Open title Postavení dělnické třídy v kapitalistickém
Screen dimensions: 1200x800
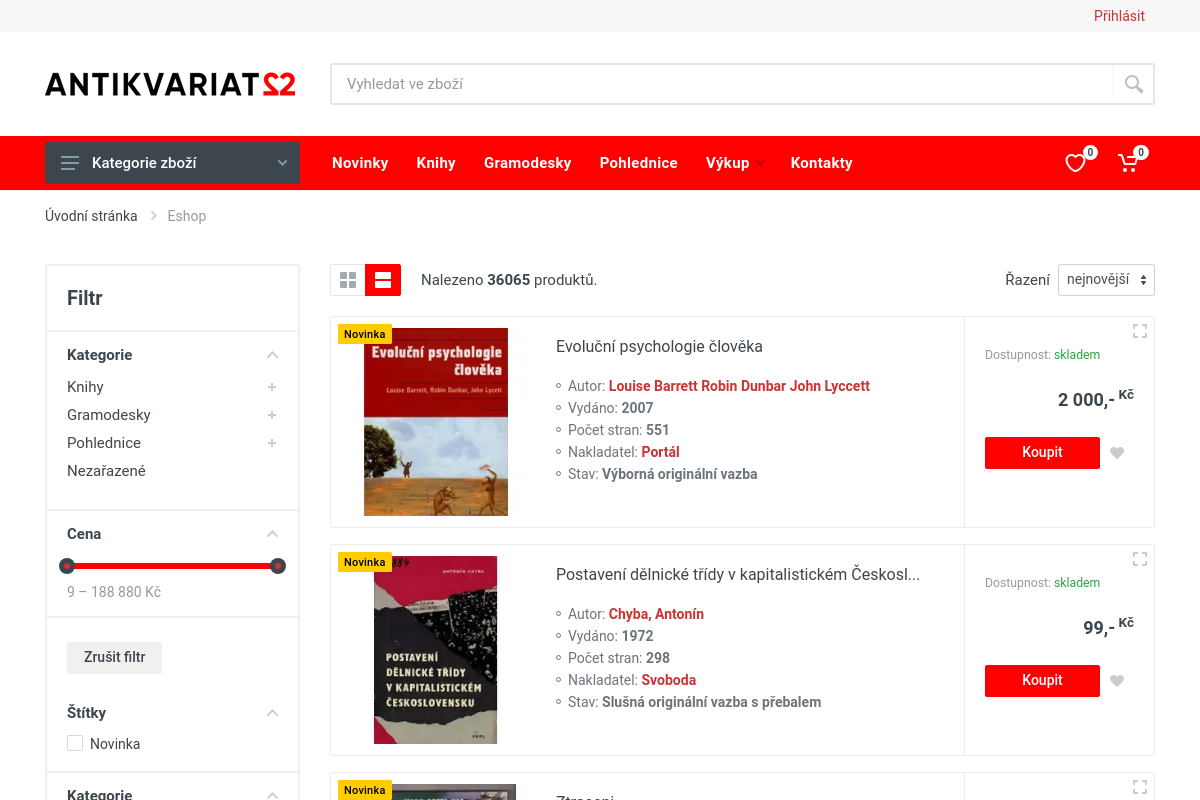(x=738, y=575)
